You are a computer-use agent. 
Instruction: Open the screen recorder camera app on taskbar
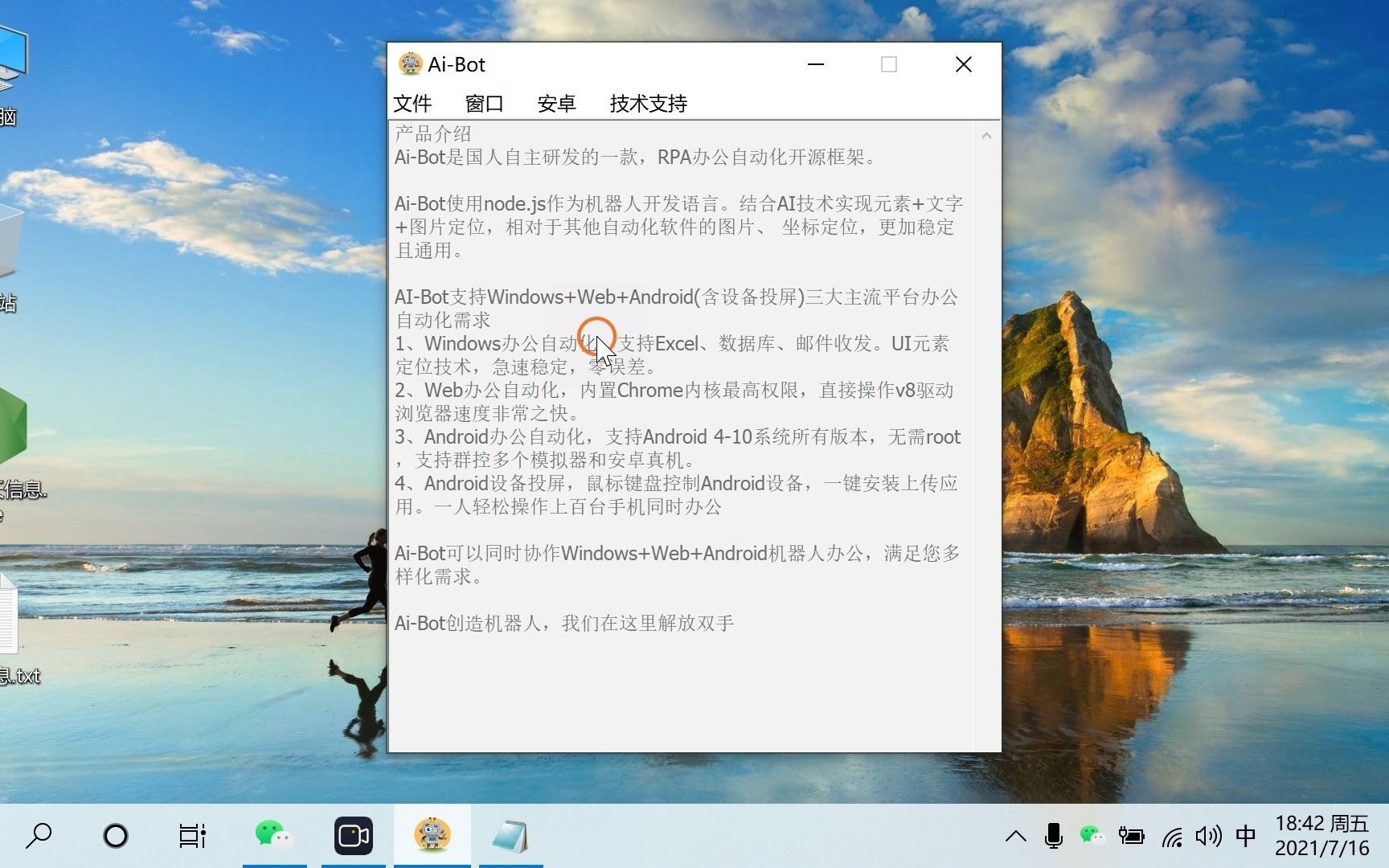[x=354, y=836]
